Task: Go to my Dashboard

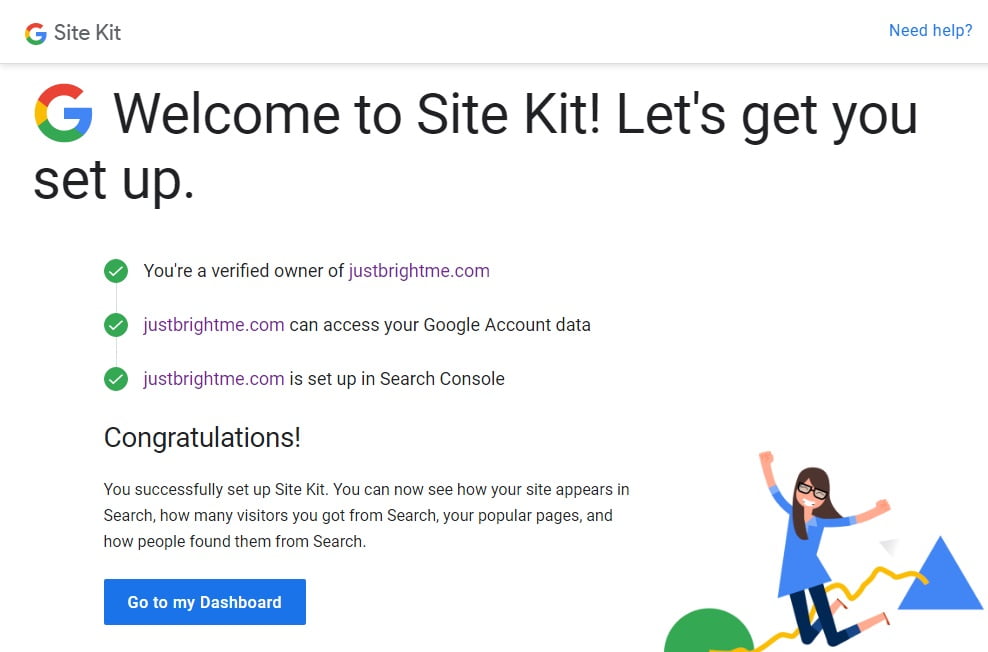Action: (x=205, y=602)
